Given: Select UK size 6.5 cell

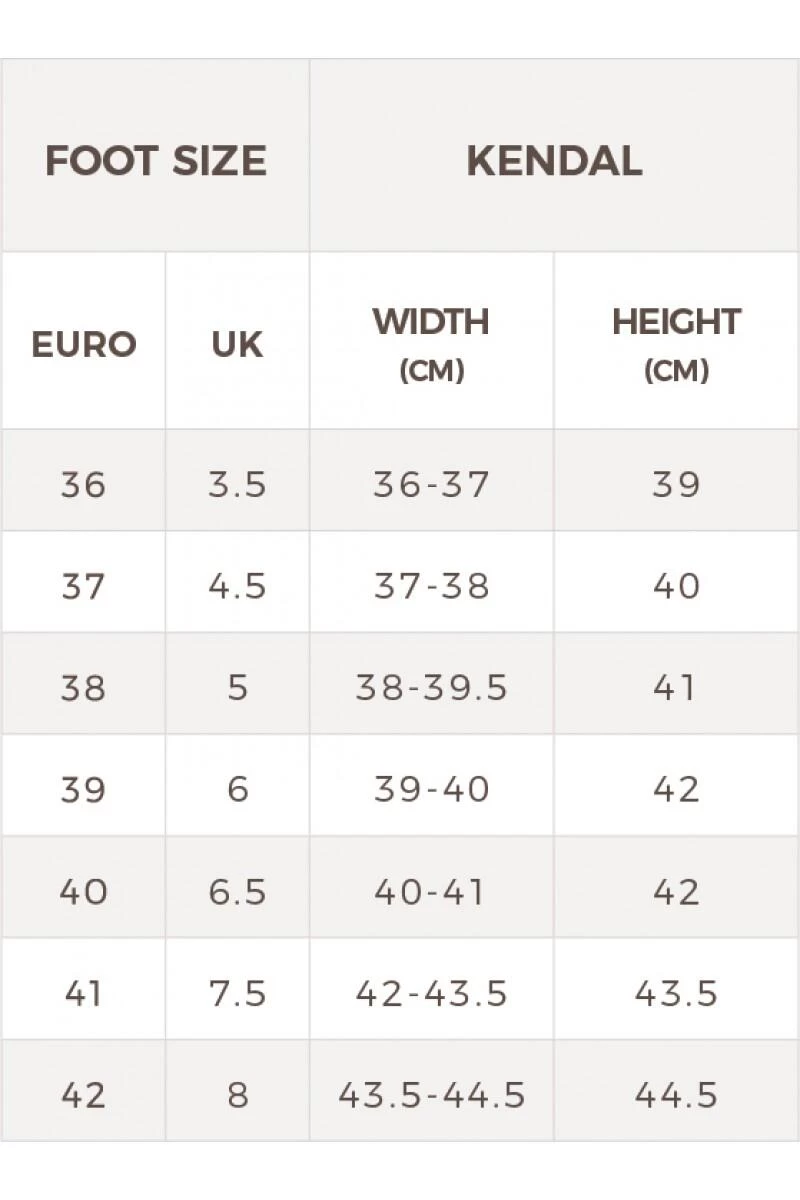Looking at the screenshot, I should click(x=237, y=891).
